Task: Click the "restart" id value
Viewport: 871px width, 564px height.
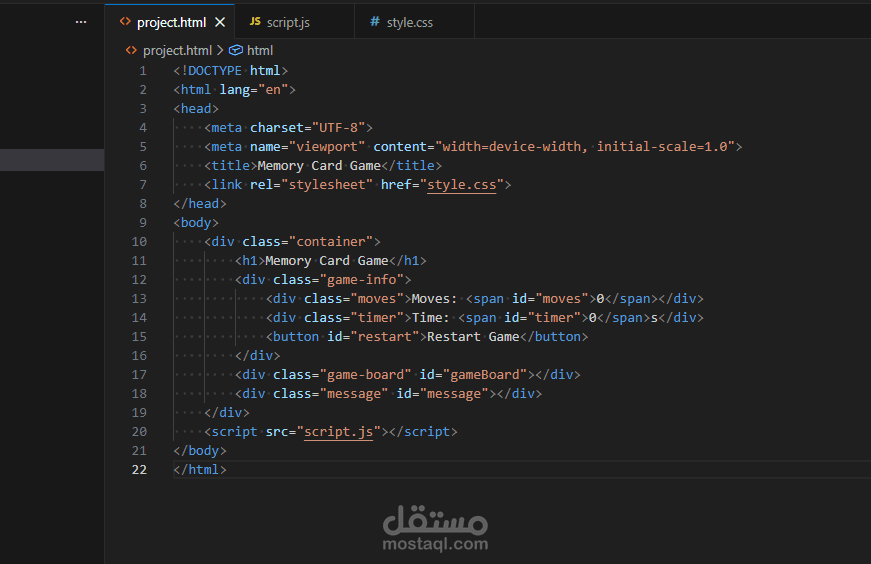Action: click(x=384, y=337)
